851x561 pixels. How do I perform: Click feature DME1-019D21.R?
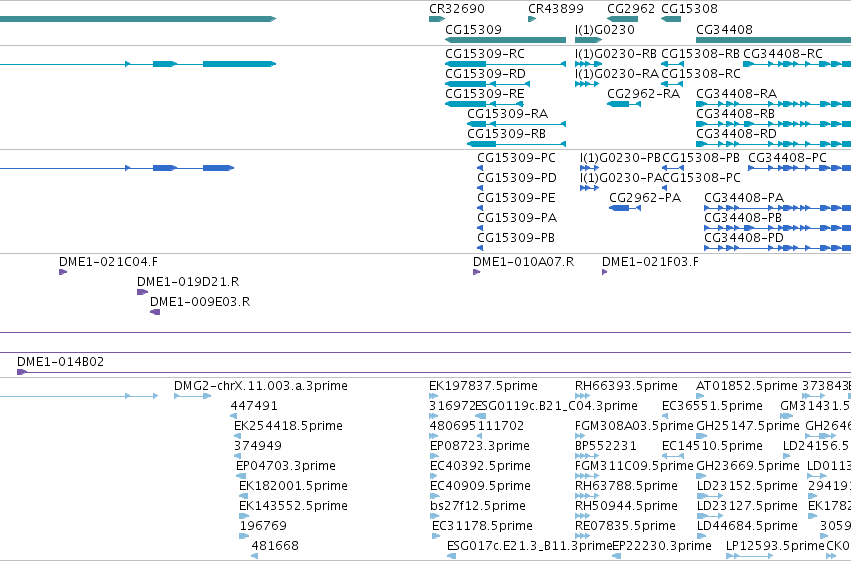click(142, 292)
